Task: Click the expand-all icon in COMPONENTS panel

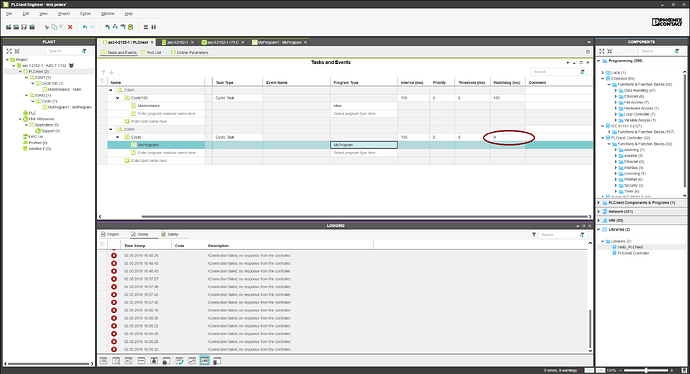Action: pos(602,51)
